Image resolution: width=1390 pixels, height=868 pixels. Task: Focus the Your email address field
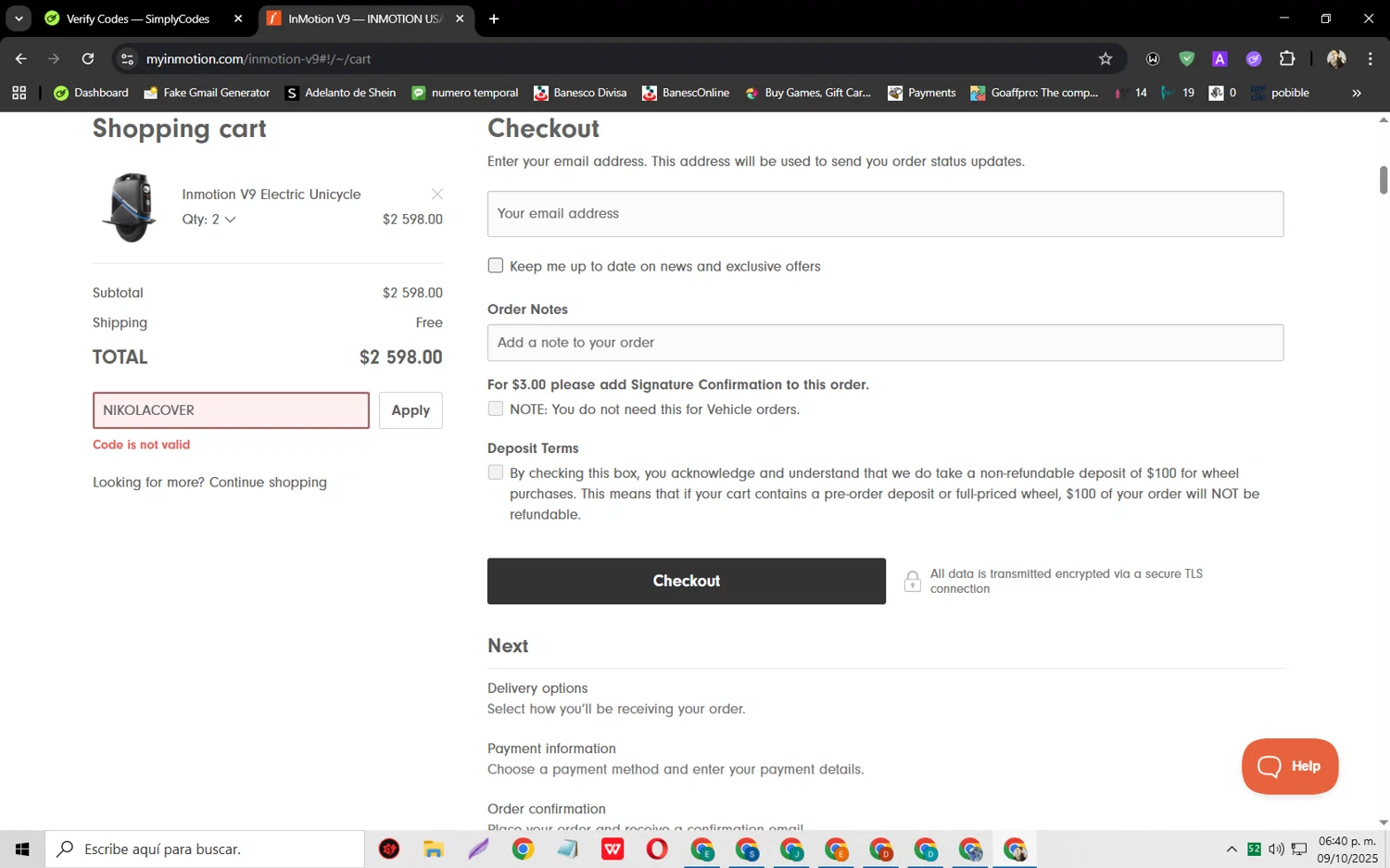885,214
